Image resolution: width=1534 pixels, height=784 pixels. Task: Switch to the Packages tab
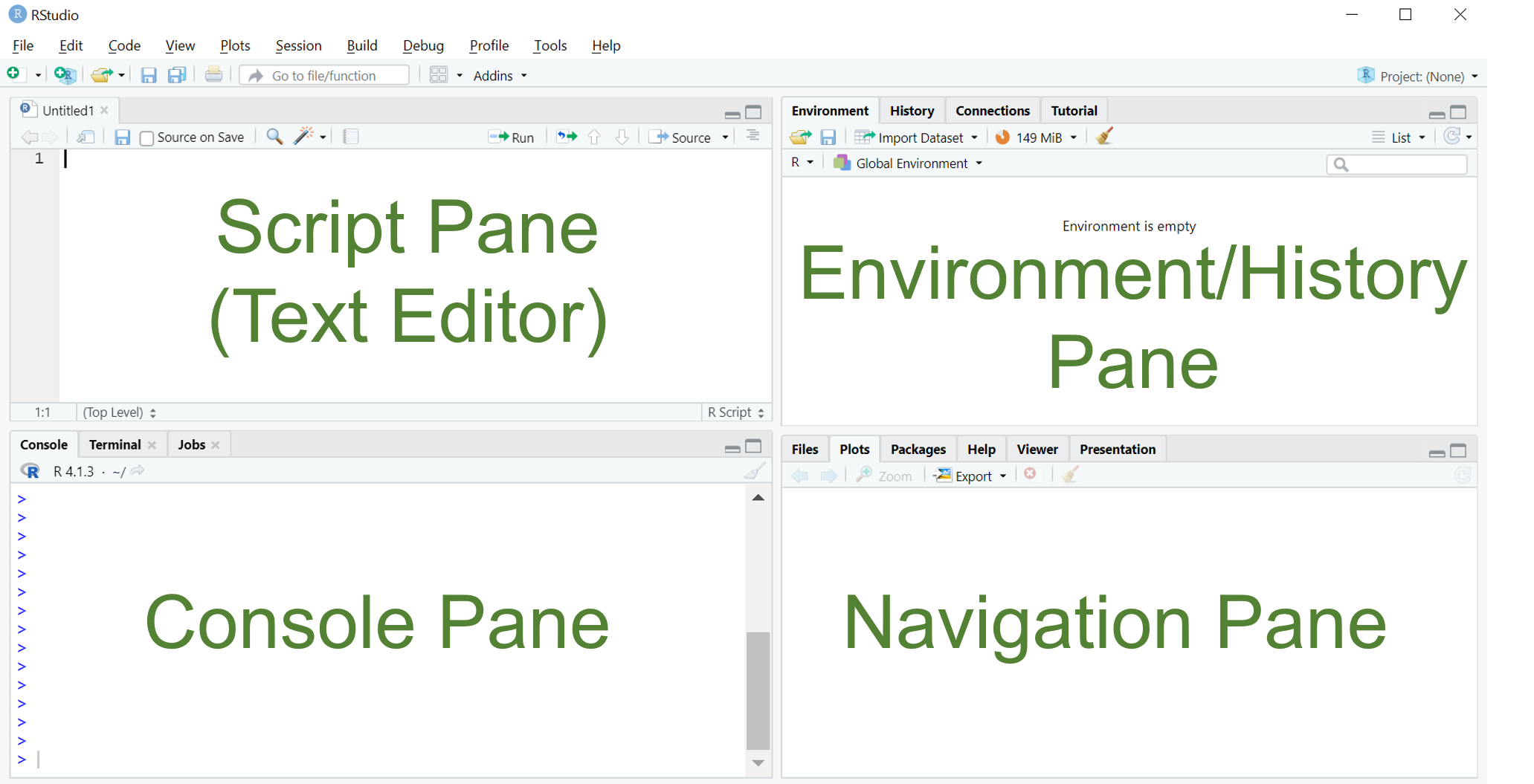pos(918,450)
